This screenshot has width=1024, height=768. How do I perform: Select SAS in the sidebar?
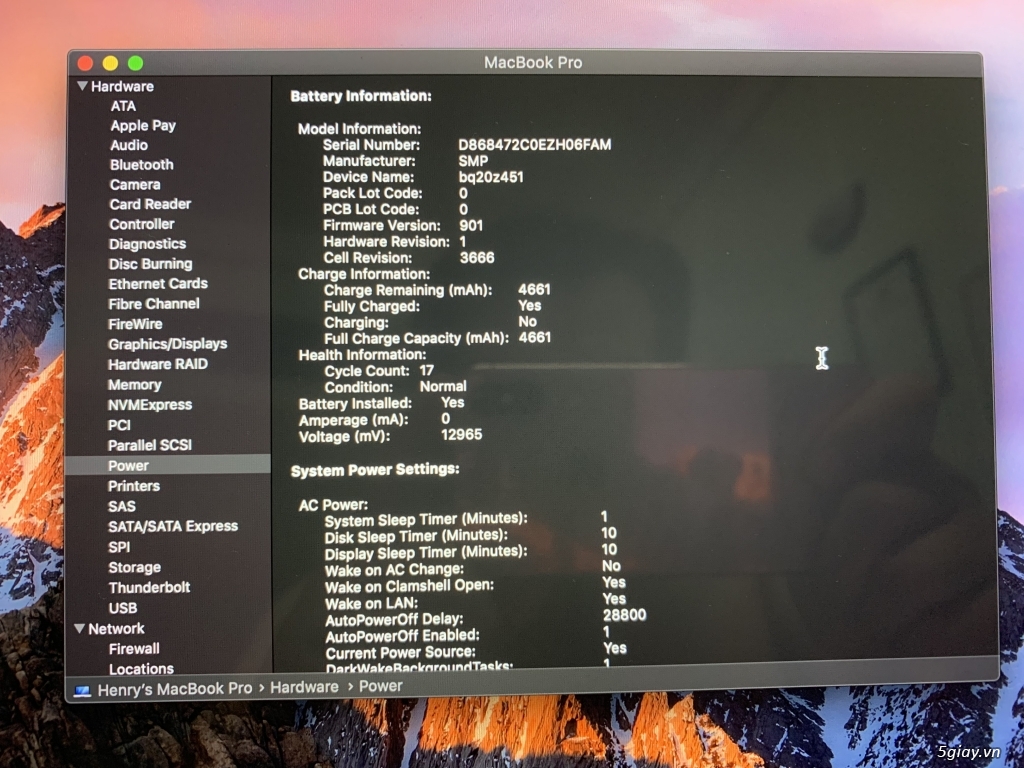coord(121,506)
